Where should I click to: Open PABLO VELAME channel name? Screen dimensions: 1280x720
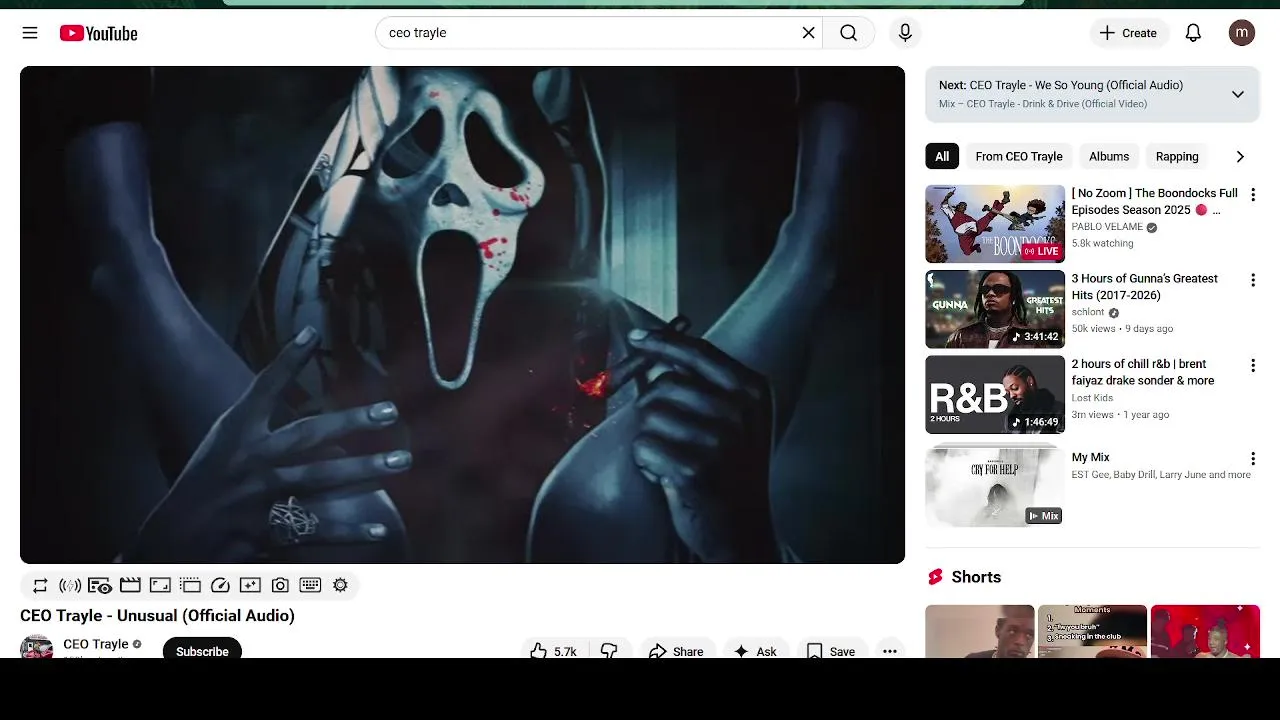[x=1107, y=227]
